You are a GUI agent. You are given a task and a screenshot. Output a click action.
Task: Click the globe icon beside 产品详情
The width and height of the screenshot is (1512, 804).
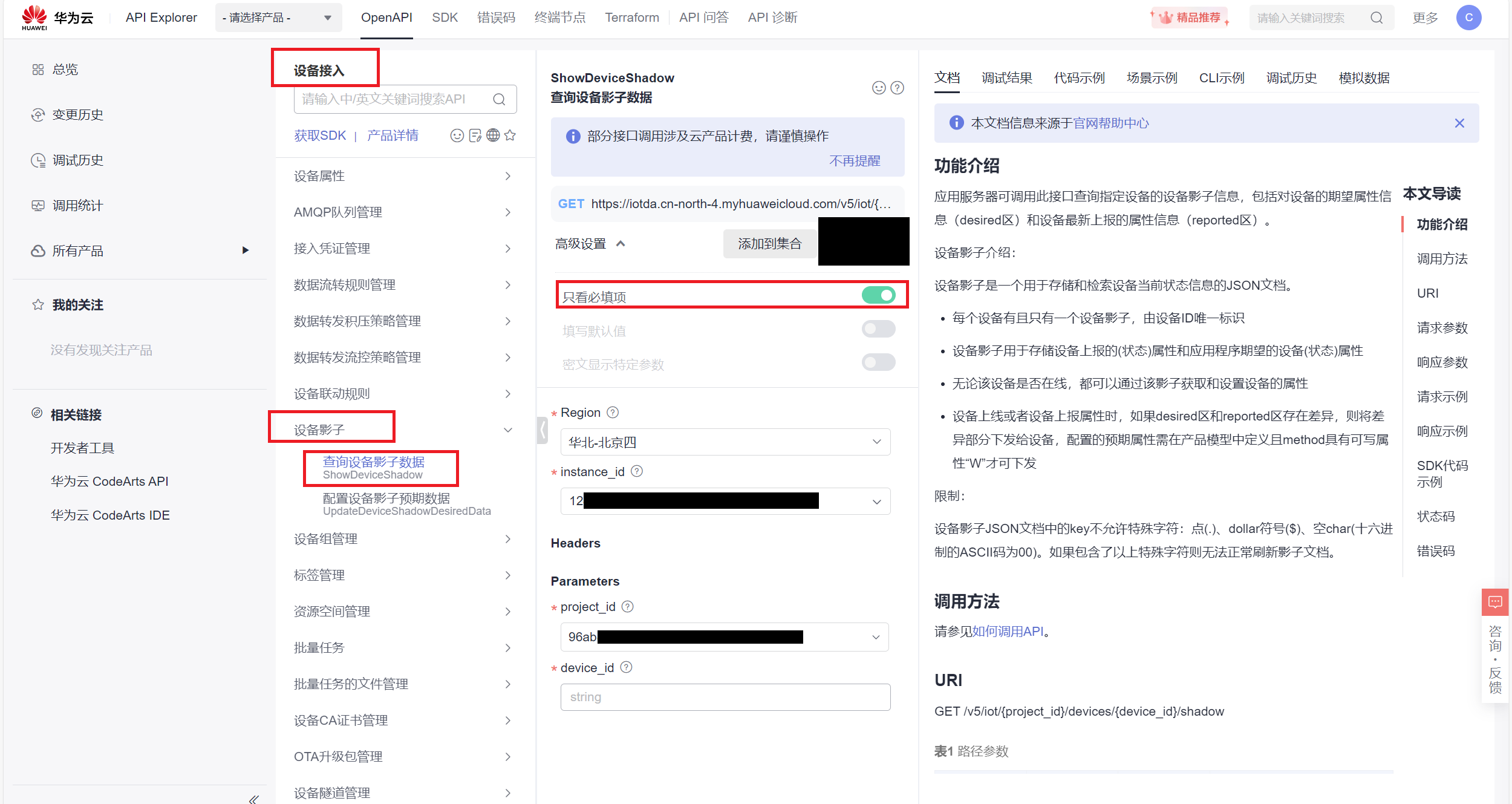[493, 136]
